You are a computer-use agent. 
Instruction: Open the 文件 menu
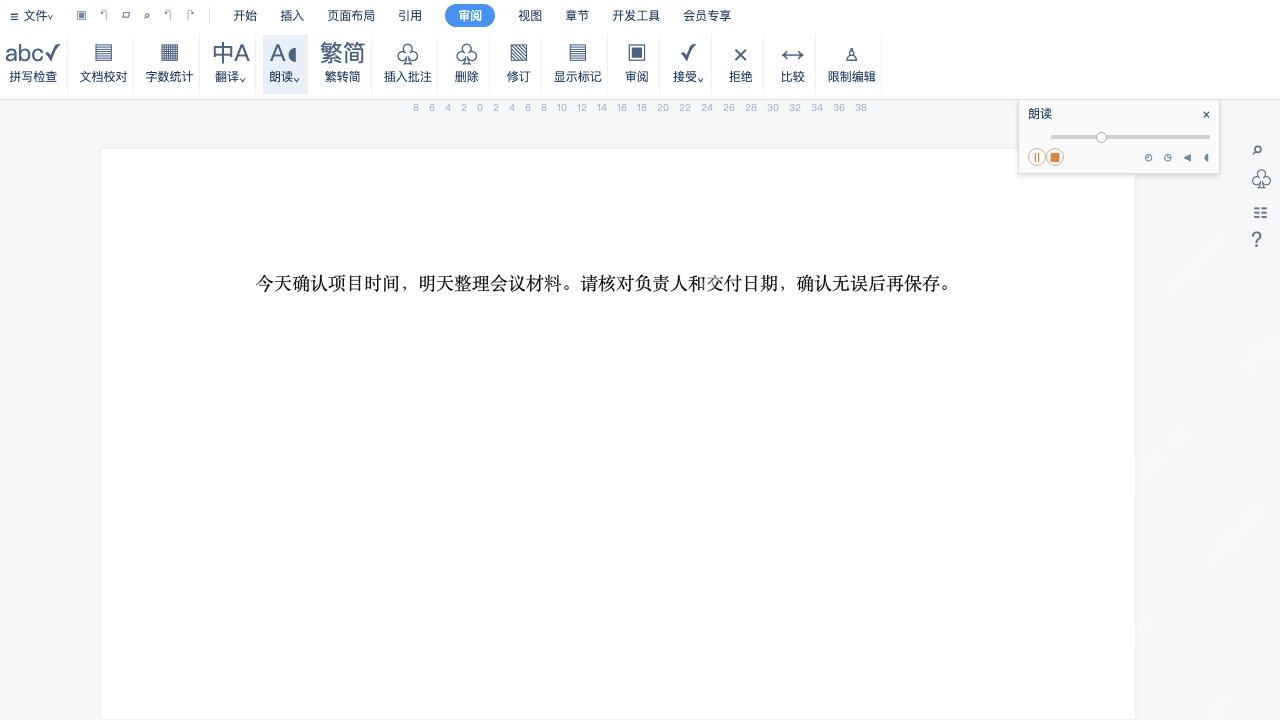(32, 16)
